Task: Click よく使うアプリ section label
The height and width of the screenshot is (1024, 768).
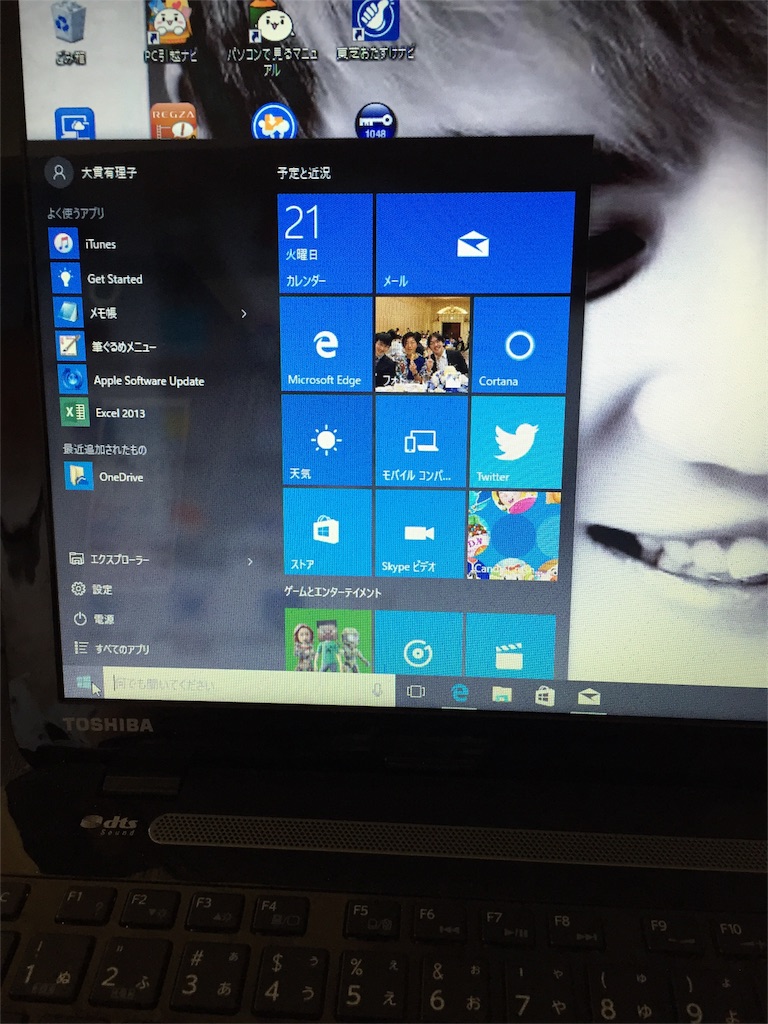Action: coord(75,213)
